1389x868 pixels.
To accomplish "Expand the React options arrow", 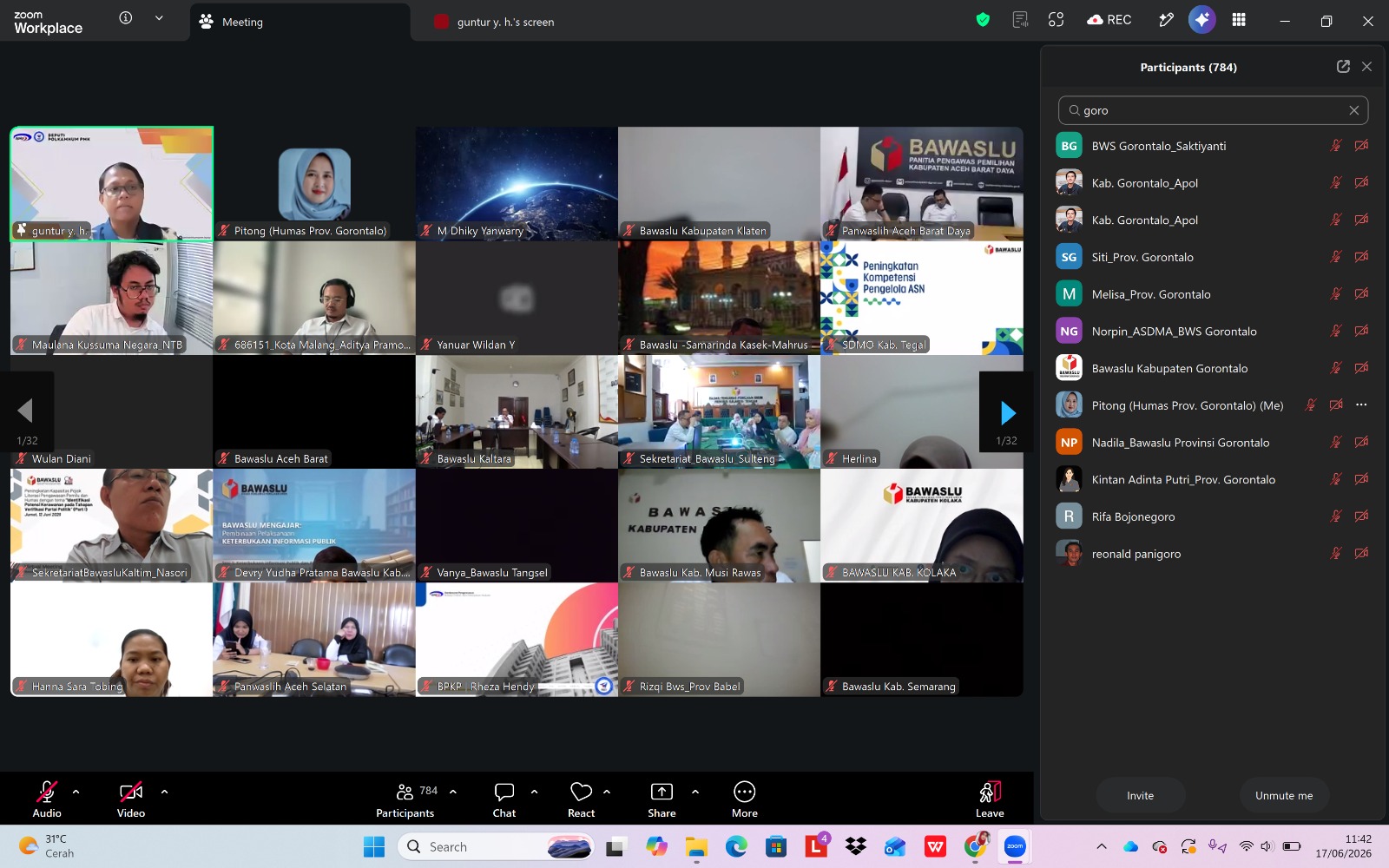I will 607,792.
